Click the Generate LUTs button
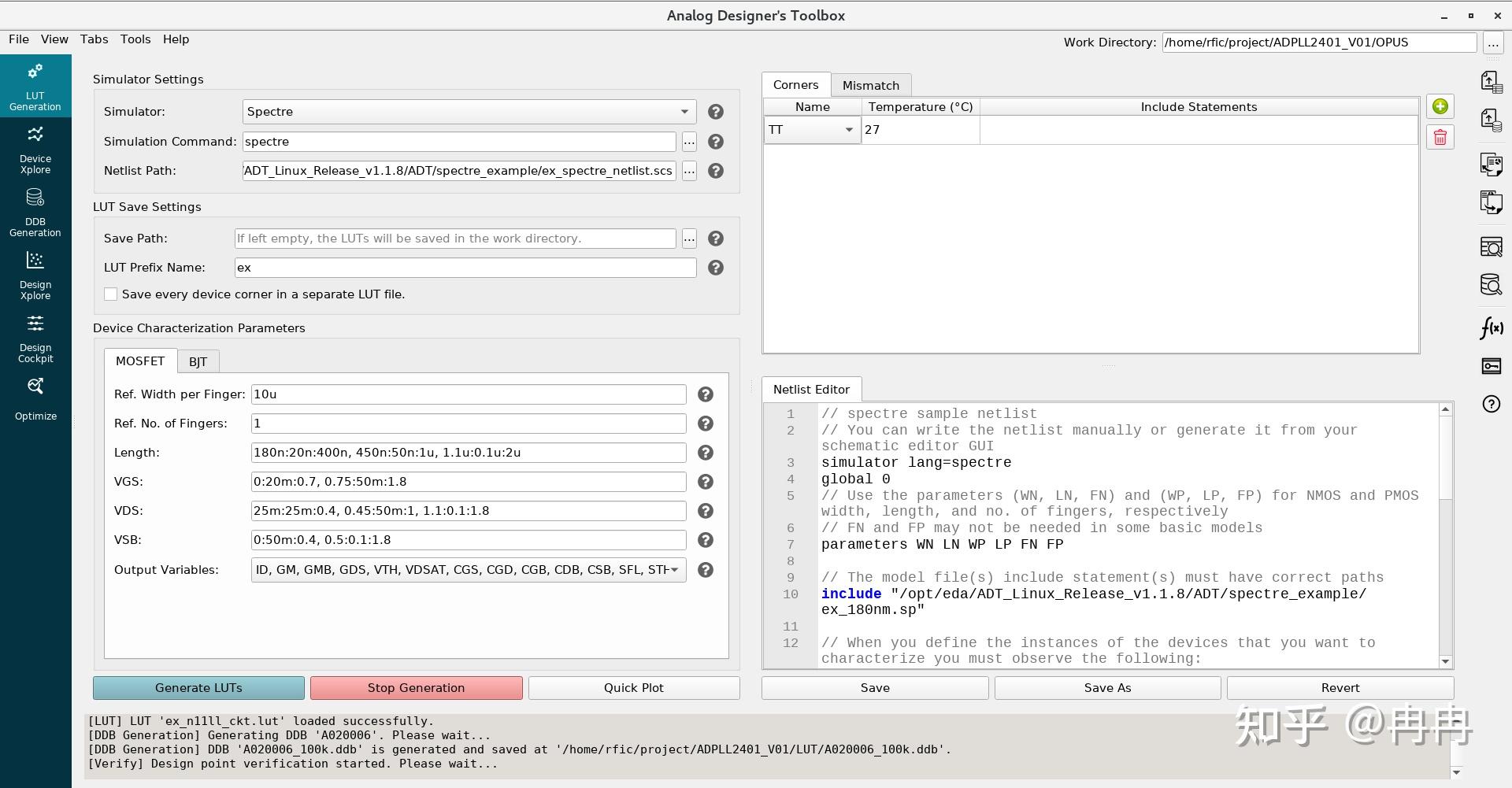 click(198, 688)
